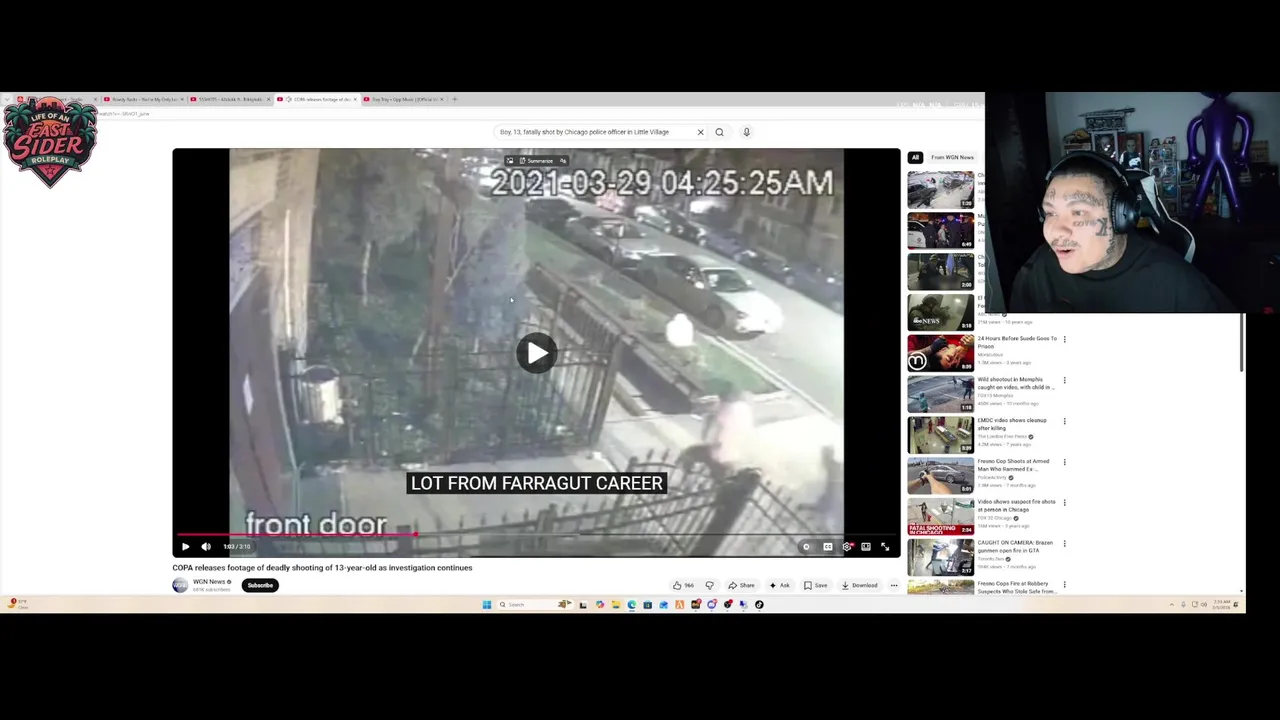Open the Windows Start menu
This screenshot has height=720, width=1280.
point(487,604)
